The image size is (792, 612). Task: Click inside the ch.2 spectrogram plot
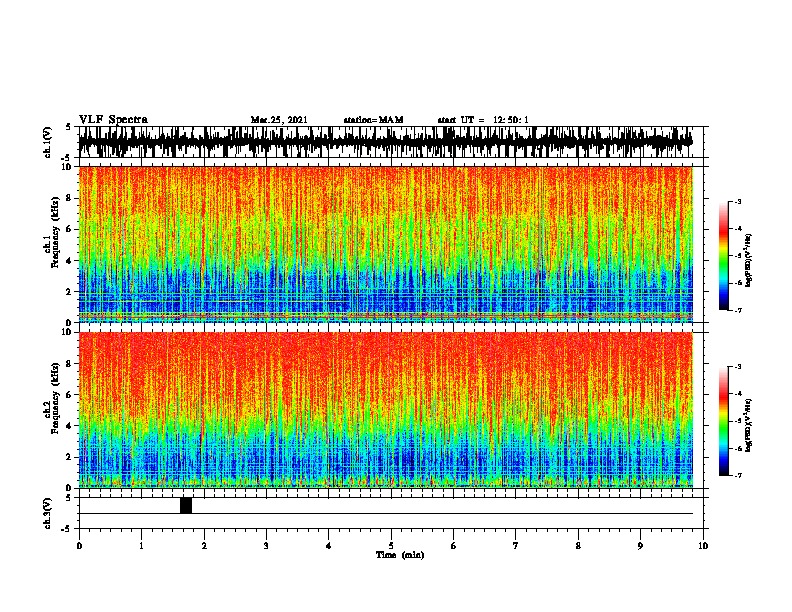pyautogui.click(x=385, y=410)
